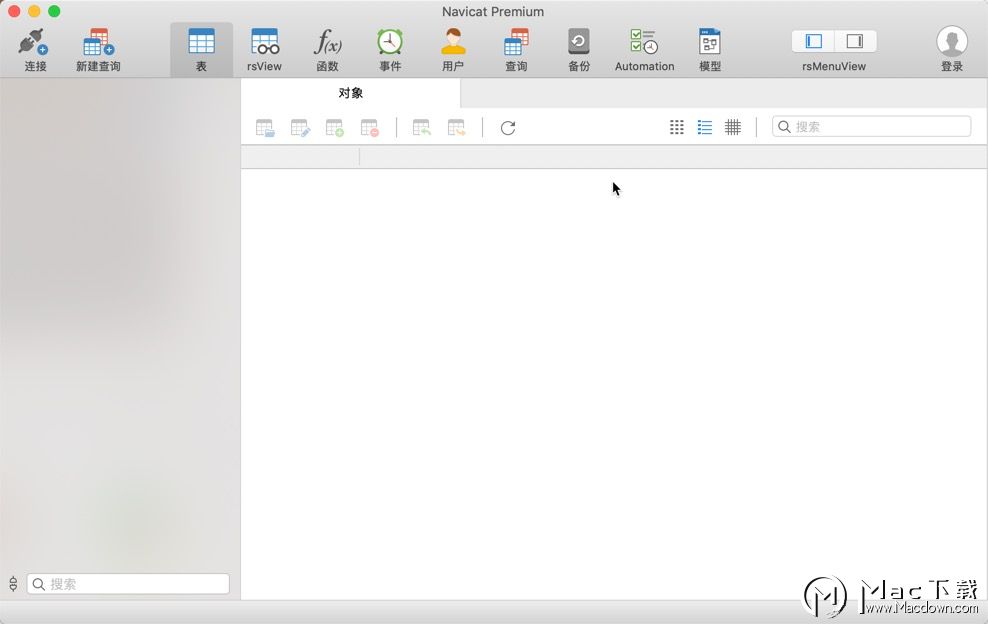The image size is (988, 624).
Task: Open the 连接 (Connection) icon
Action: pos(34,42)
